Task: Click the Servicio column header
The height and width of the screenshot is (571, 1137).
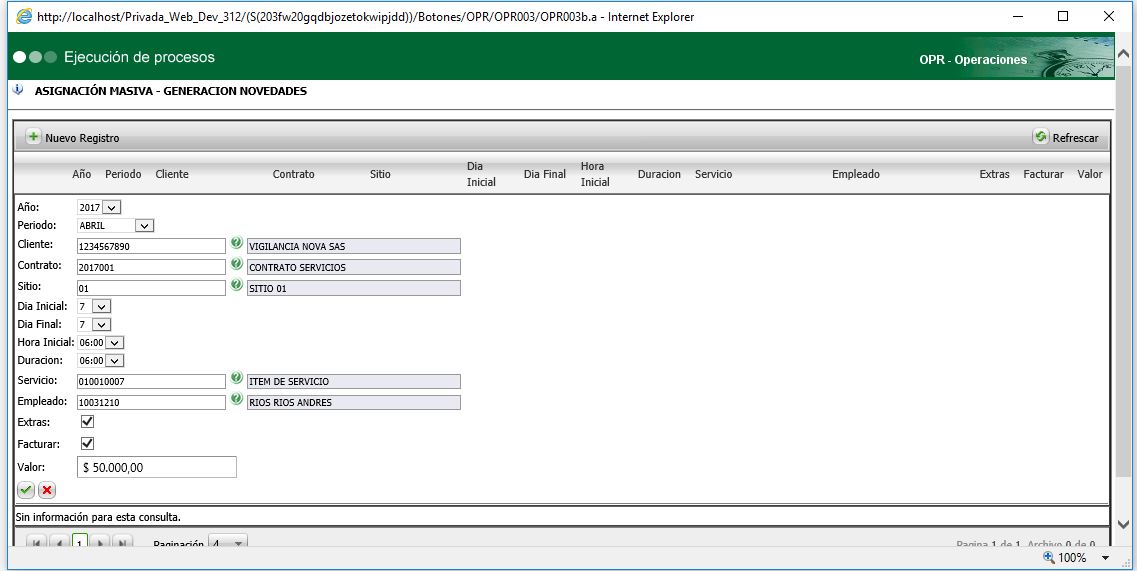Action: pyautogui.click(x=714, y=174)
